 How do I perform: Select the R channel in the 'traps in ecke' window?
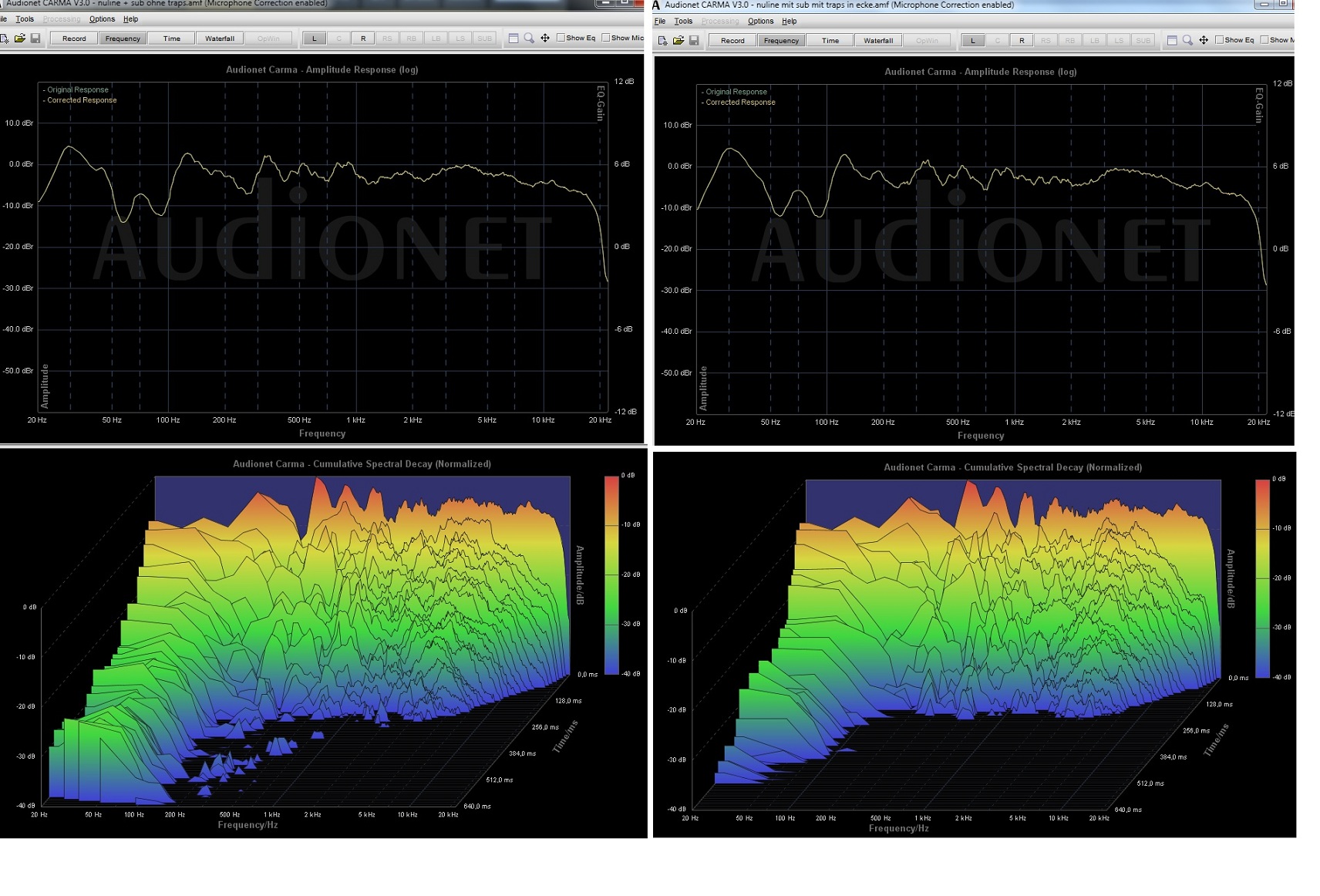[1022, 41]
